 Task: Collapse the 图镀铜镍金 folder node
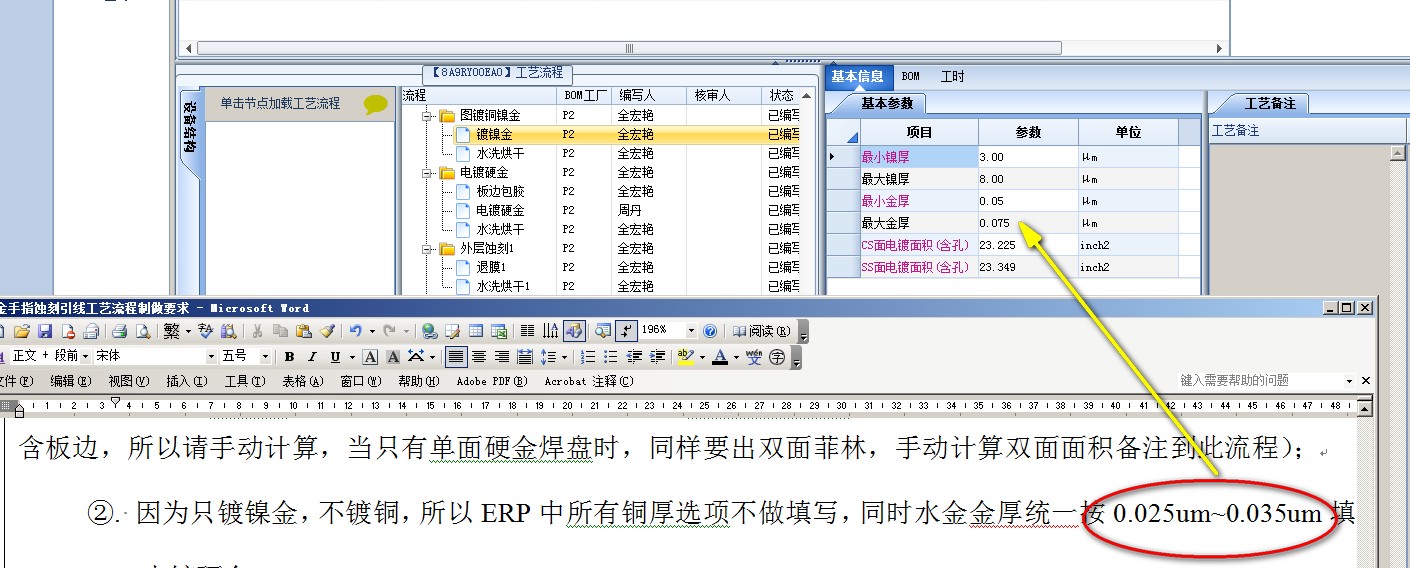point(428,116)
